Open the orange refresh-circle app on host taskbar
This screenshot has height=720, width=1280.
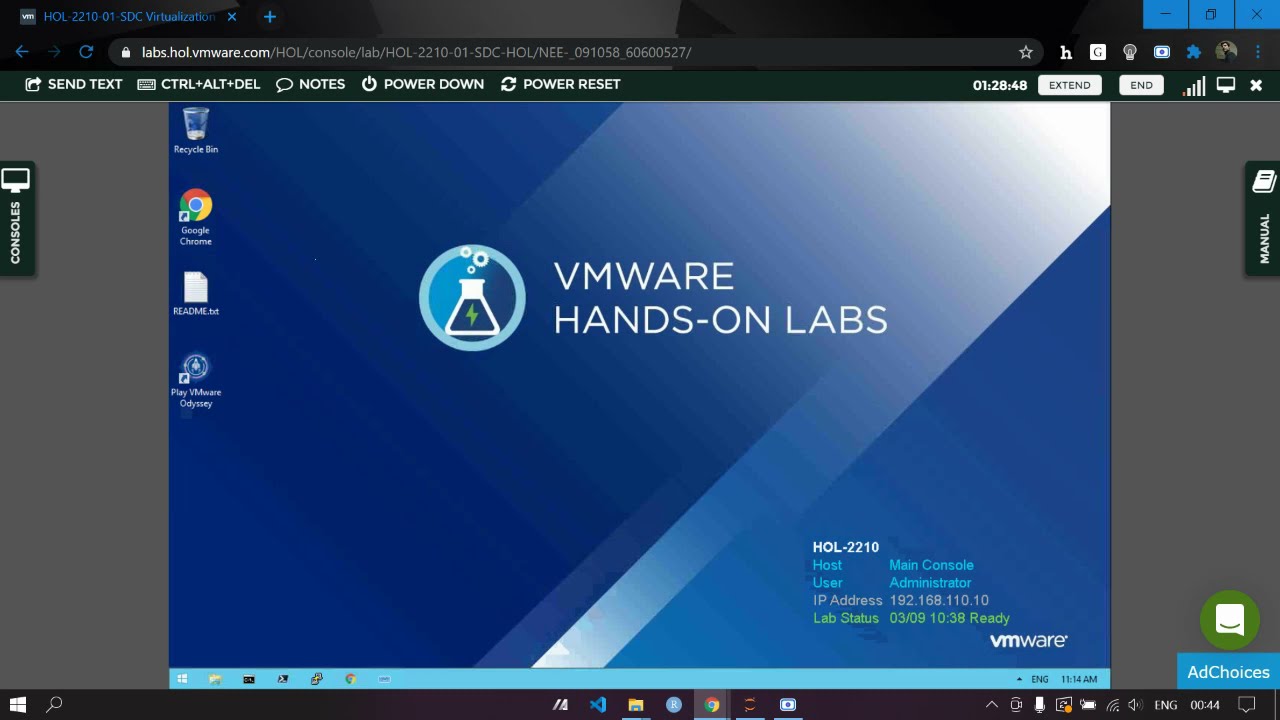coord(750,705)
